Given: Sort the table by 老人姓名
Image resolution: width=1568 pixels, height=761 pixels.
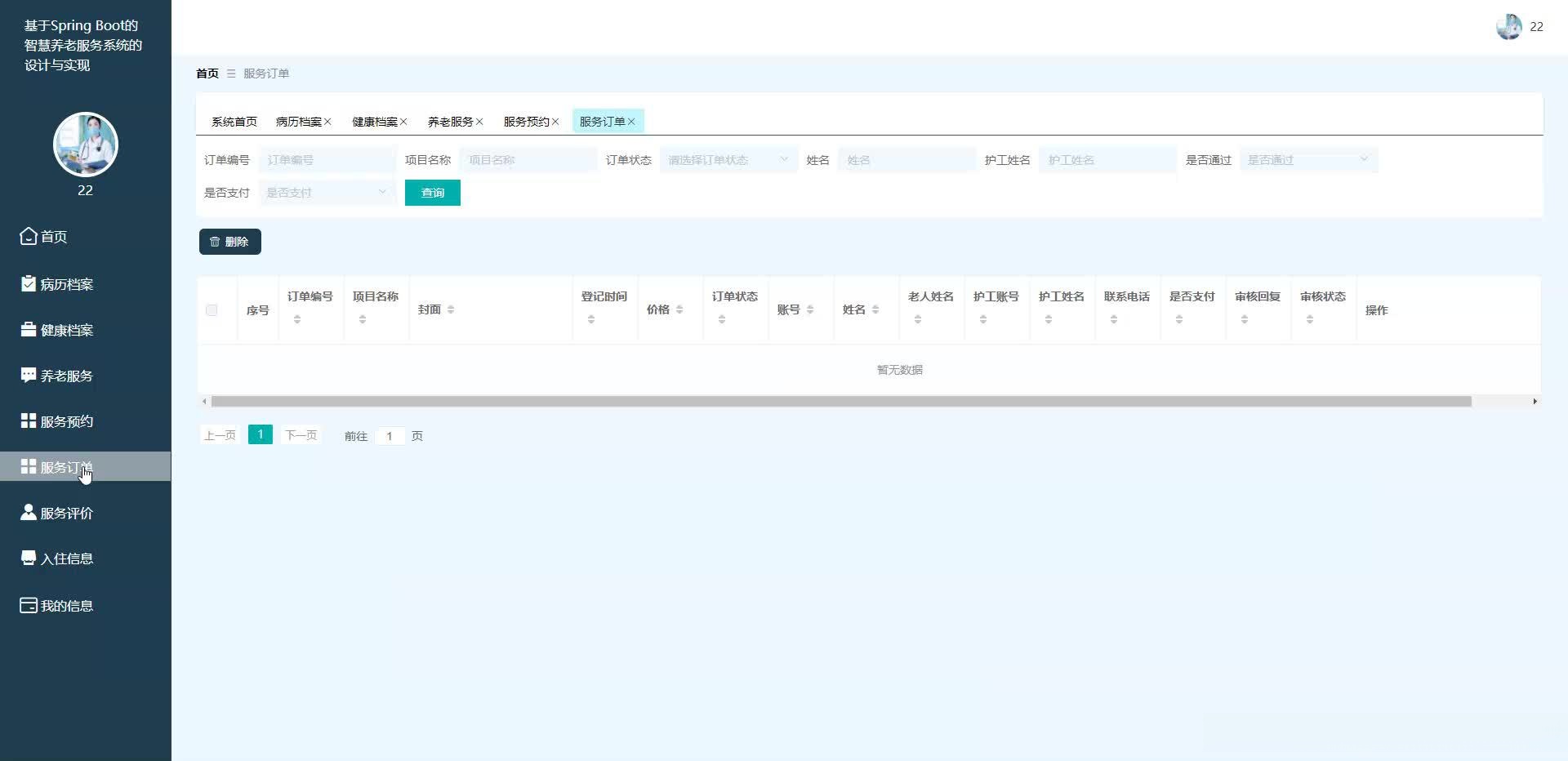Looking at the screenshot, I should (x=918, y=319).
